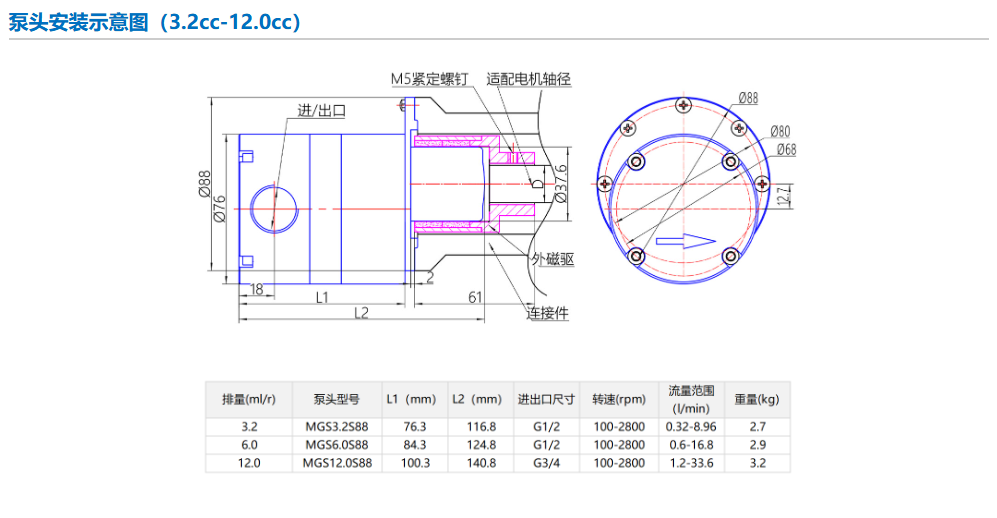The height and width of the screenshot is (518, 997).
Task: Click the 重量(kg) table header
Action: pyautogui.click(x=756, y=399)
